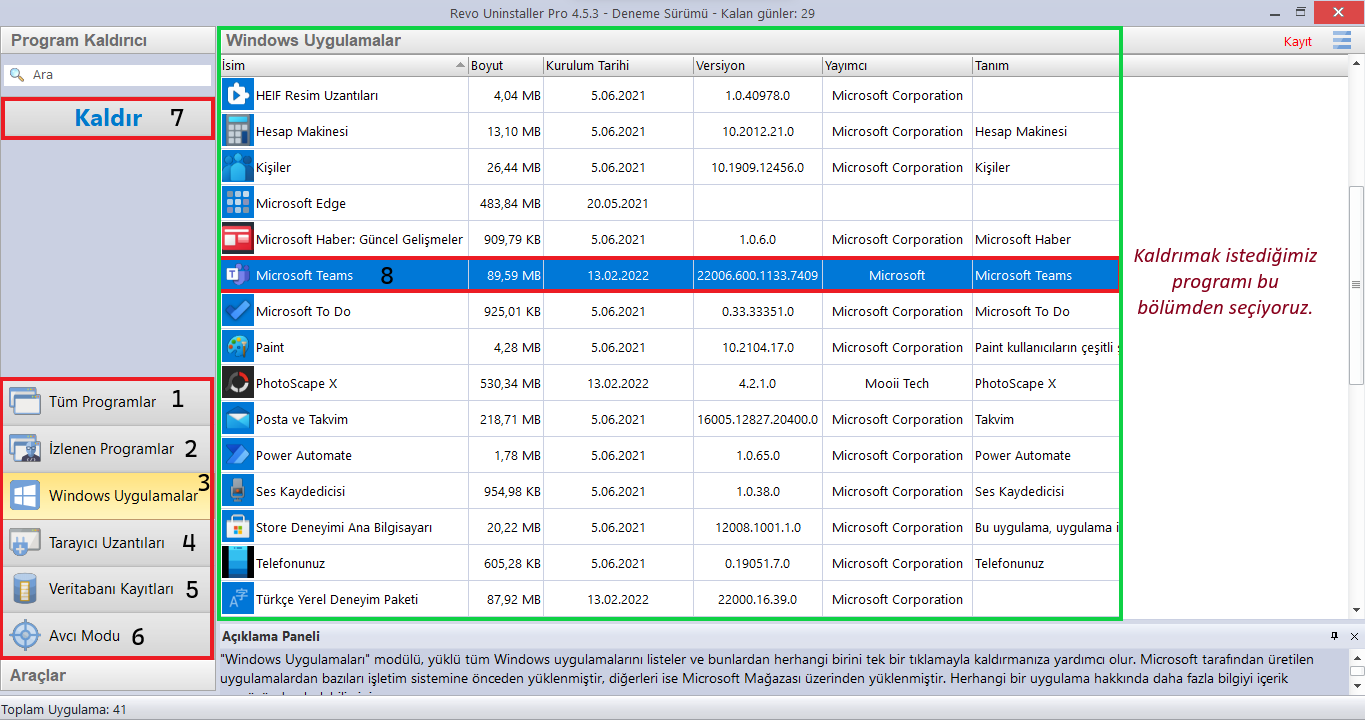Viewport: 1365px width, 720px height.
Task: Click the Microsoft To Do checkmark icon
Action: tap(238, 311)
